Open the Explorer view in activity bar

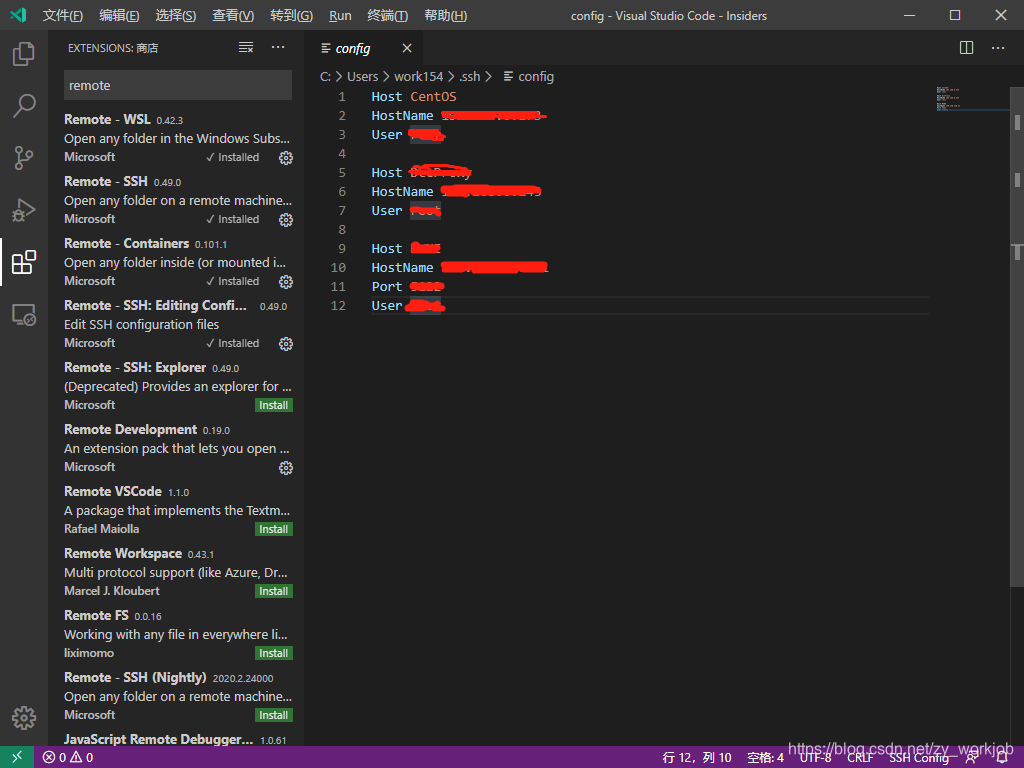[24, 54]
